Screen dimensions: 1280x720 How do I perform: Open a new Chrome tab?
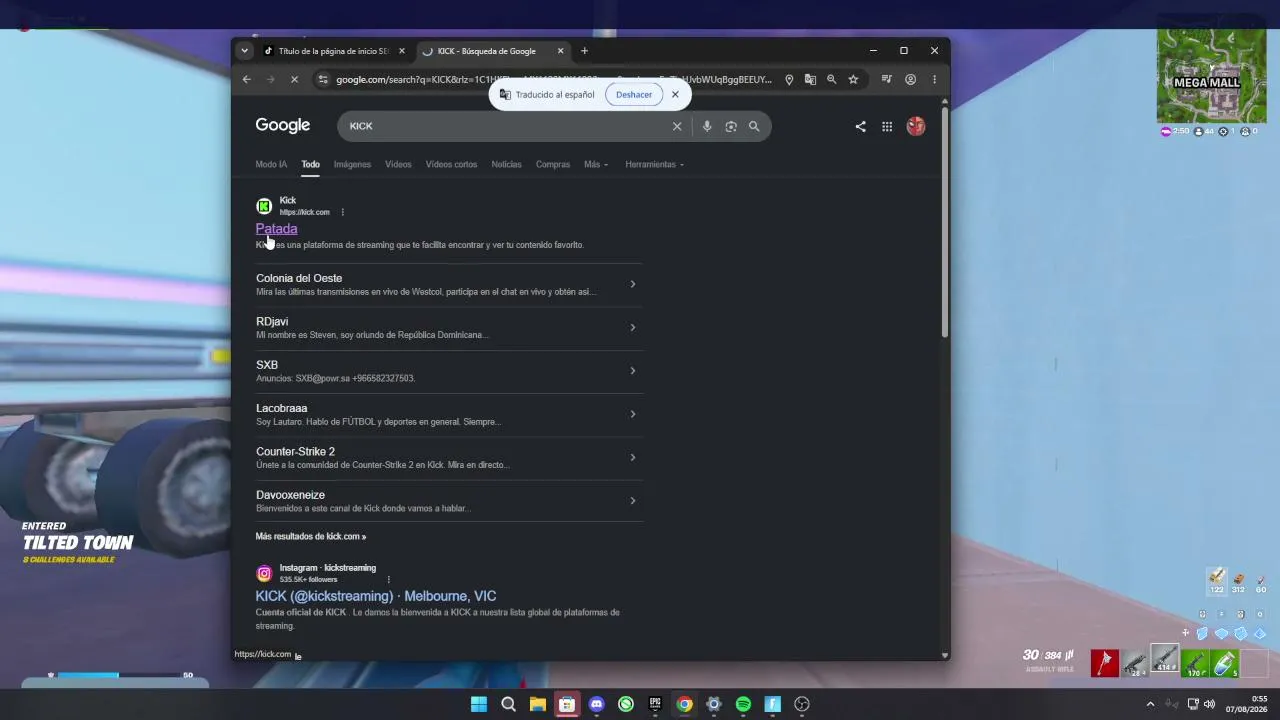584,51
